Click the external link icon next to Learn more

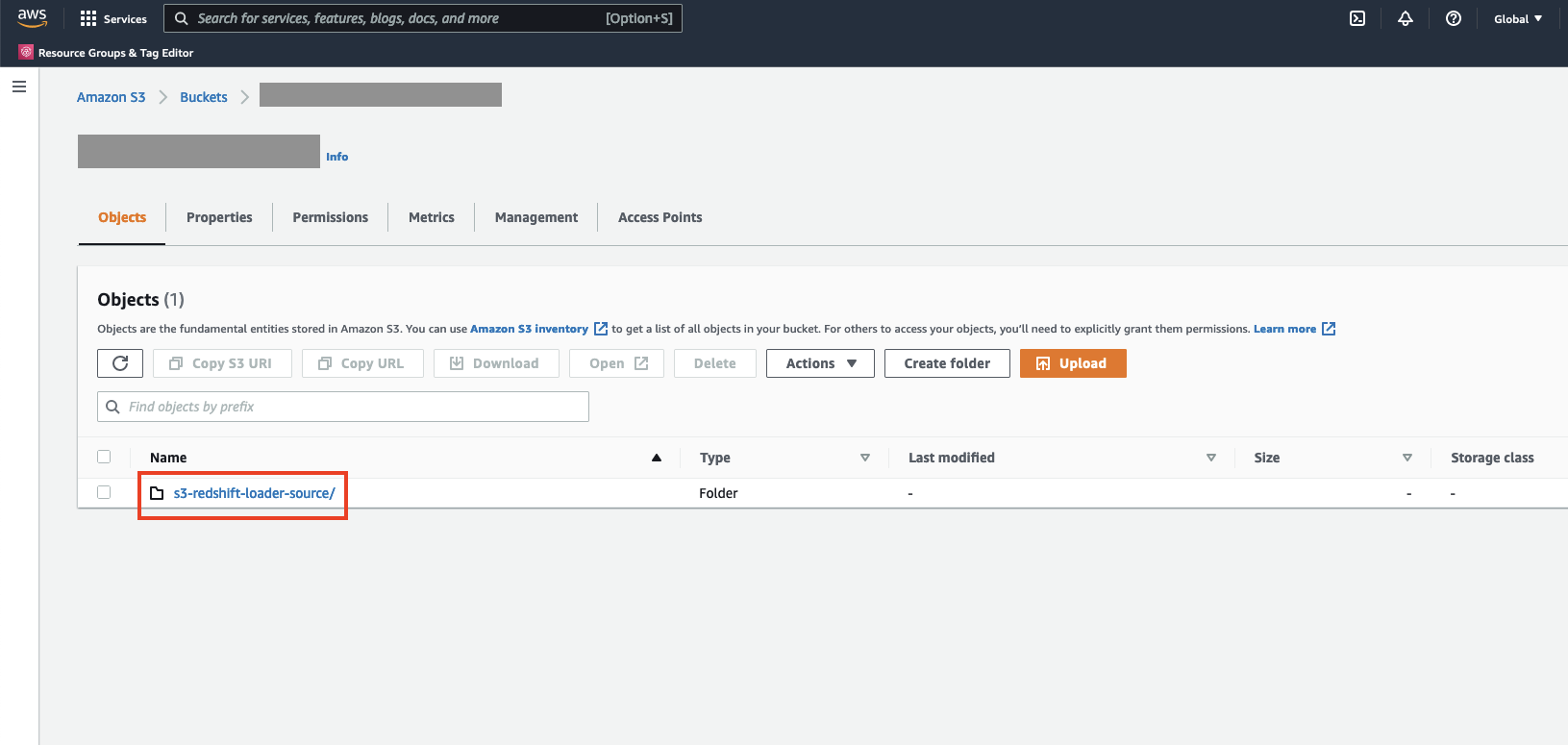click(x=1329, y=329)
